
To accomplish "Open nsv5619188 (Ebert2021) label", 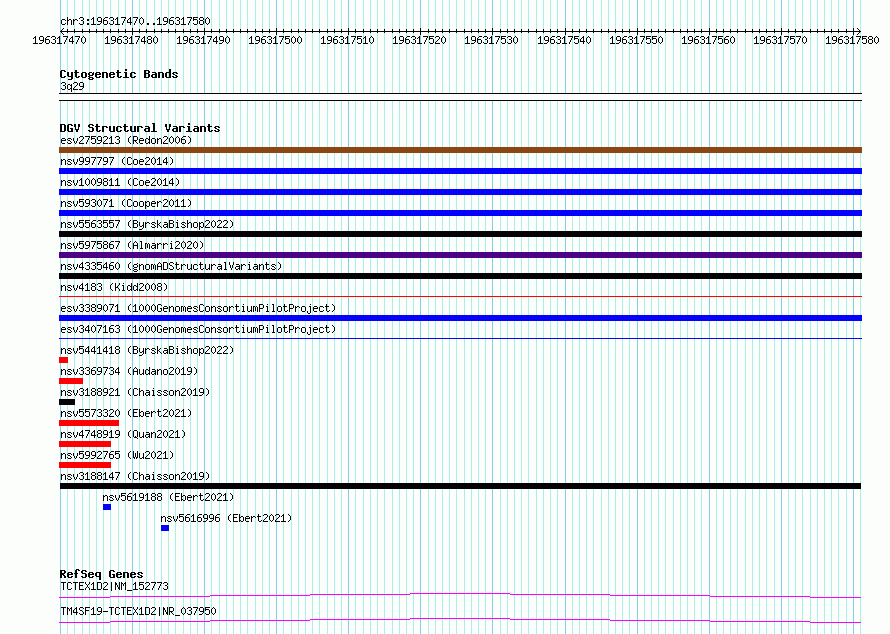I will point(169,497).
